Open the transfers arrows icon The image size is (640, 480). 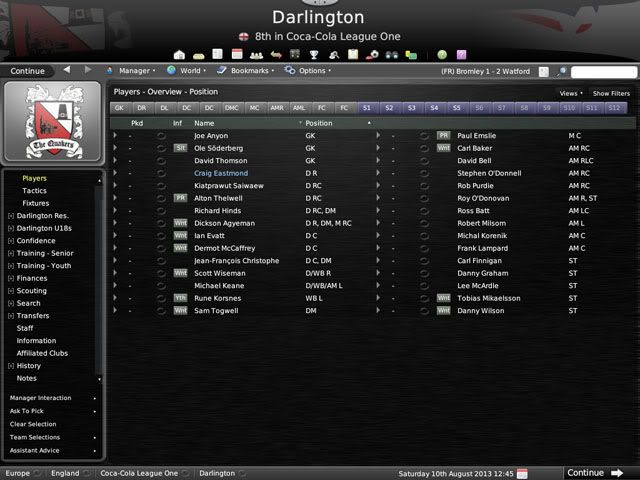click(x=276, y=55)
